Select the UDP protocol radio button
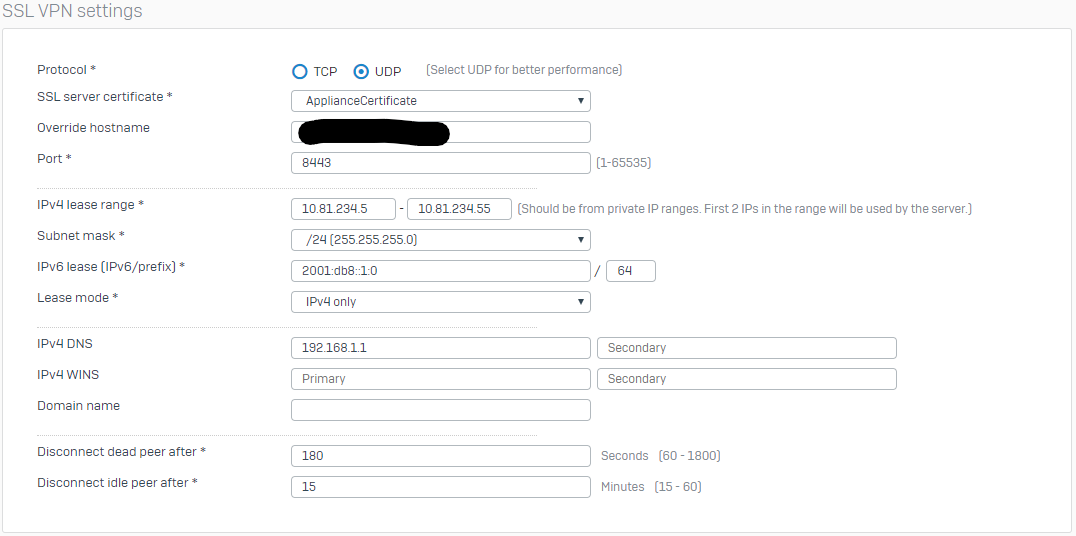1076x536 pixels. point(362,71)
